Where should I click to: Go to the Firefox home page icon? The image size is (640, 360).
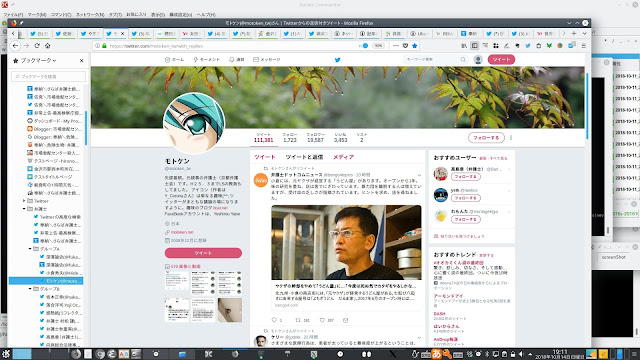[47, 46]
